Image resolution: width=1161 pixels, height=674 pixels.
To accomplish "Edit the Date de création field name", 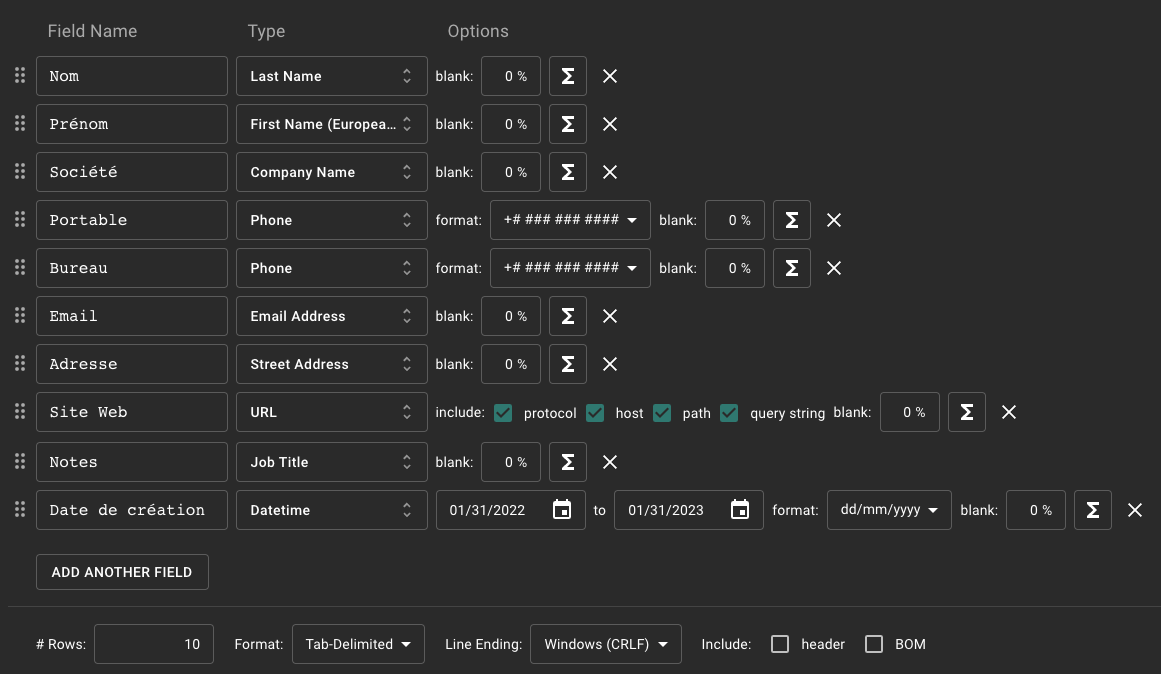I will click(132, 510).
